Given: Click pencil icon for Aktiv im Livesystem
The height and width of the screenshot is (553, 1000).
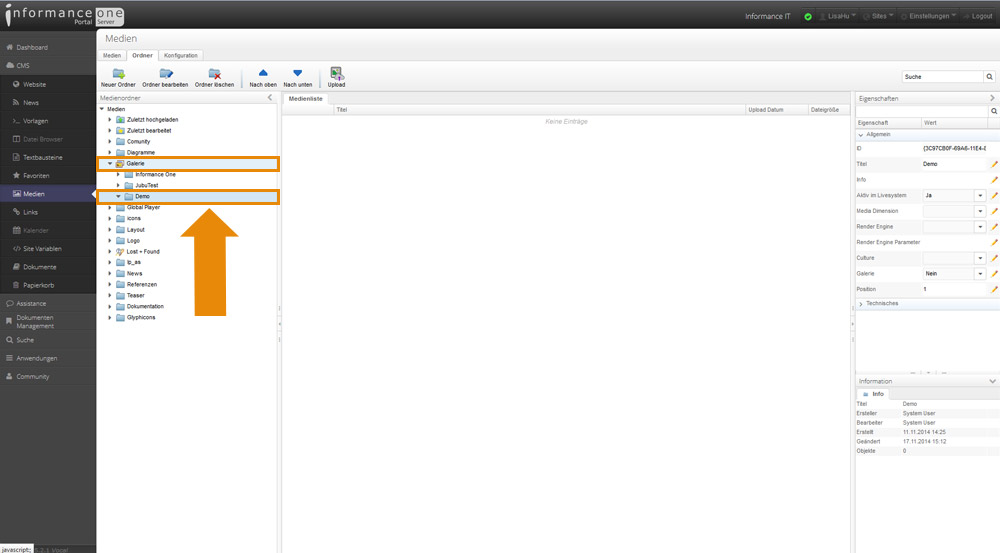Looking at the screenshot, I should point(994,196).
